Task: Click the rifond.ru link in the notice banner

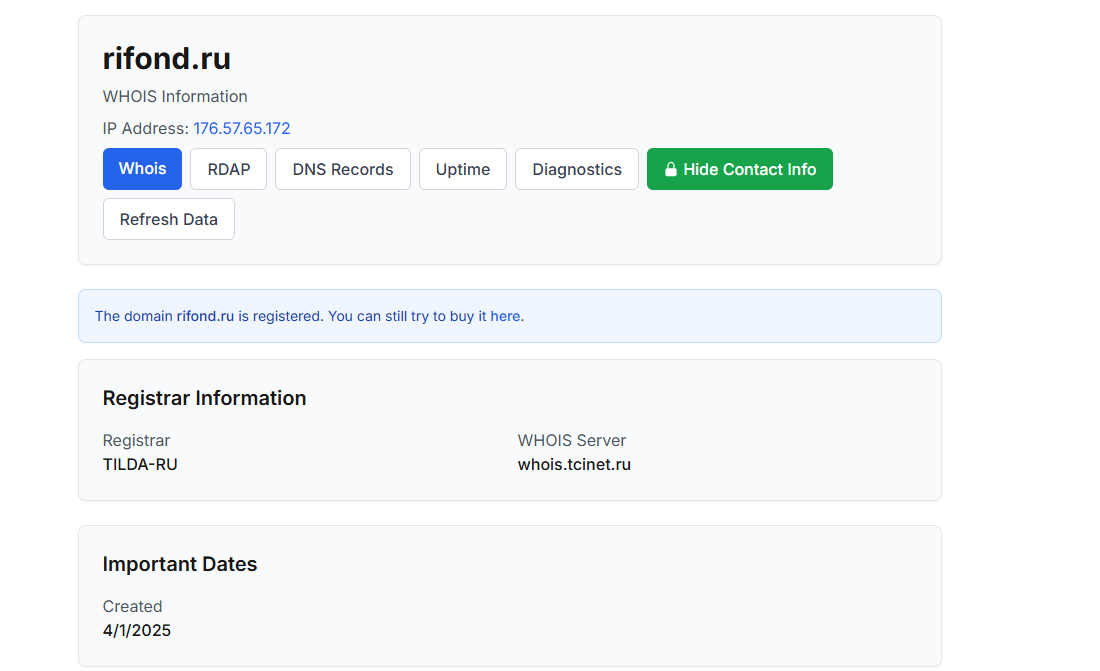Action: coord(205,316)
